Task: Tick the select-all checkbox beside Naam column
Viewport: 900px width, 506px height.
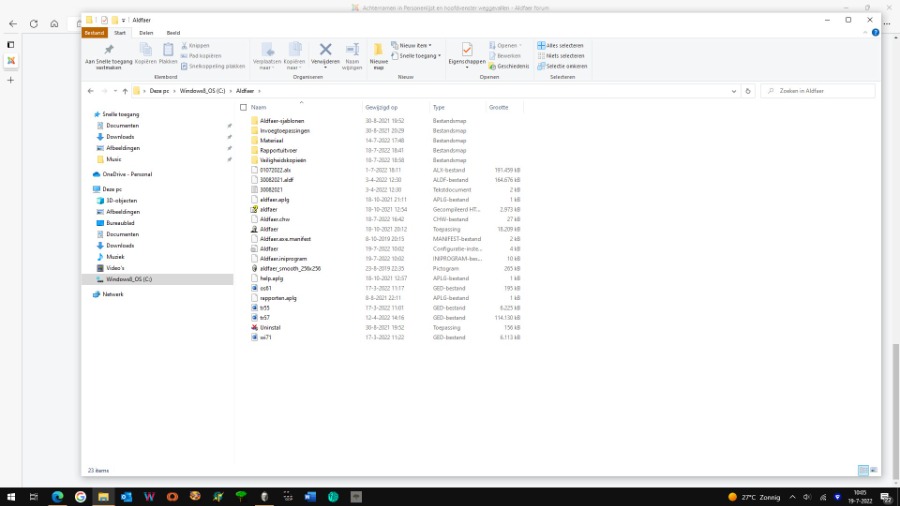Action: [x=243, y=107]
